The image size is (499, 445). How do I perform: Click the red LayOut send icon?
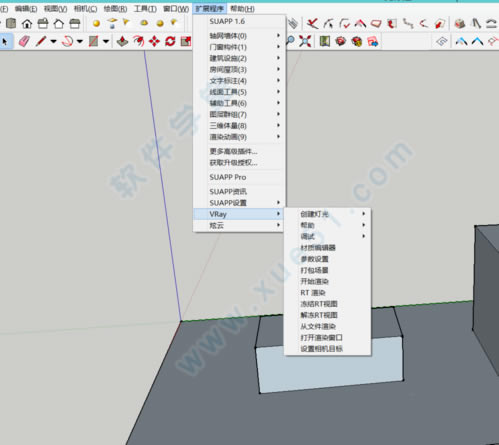pos(373,41)
